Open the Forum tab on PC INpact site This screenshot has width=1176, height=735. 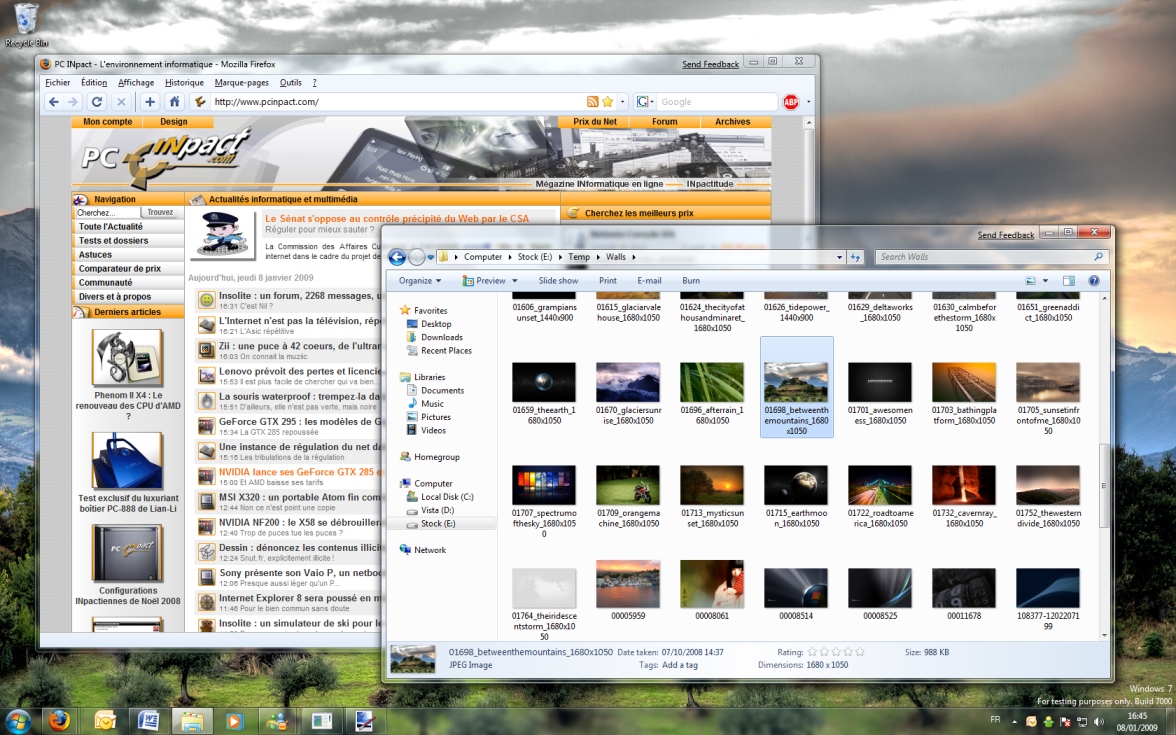click(x=664, y=122)
